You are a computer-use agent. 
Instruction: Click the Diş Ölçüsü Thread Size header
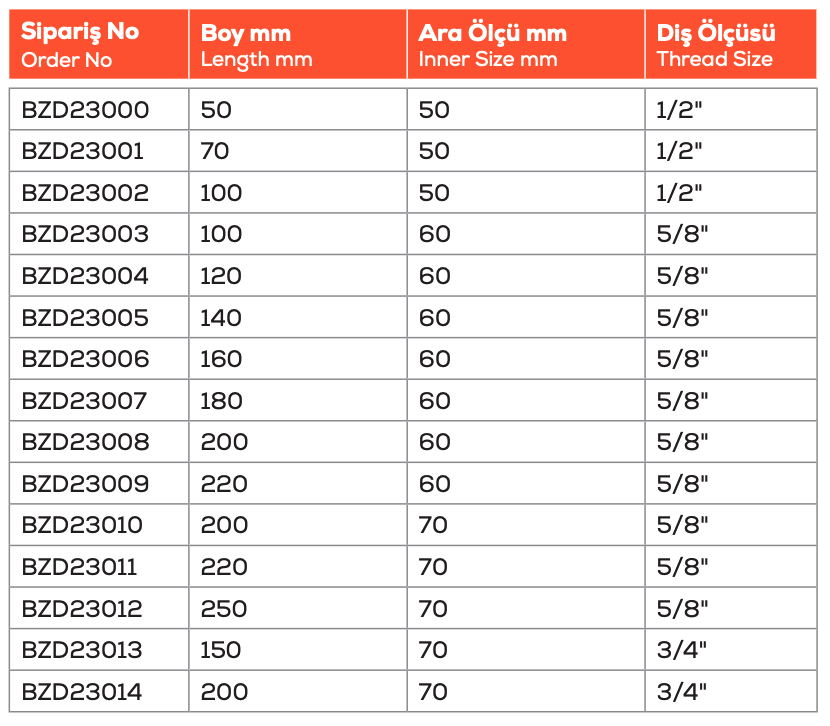point(714,44)
